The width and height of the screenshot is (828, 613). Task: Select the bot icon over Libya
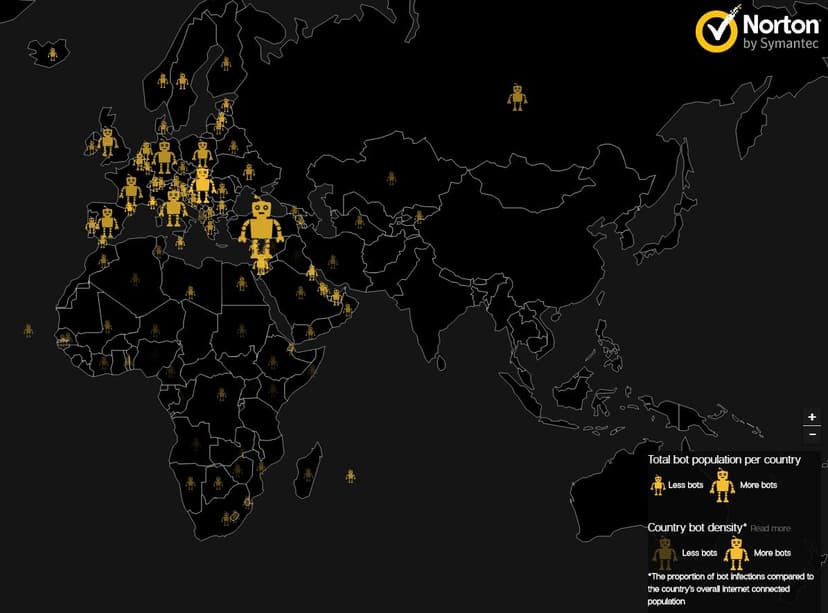(x=190, y=293)
